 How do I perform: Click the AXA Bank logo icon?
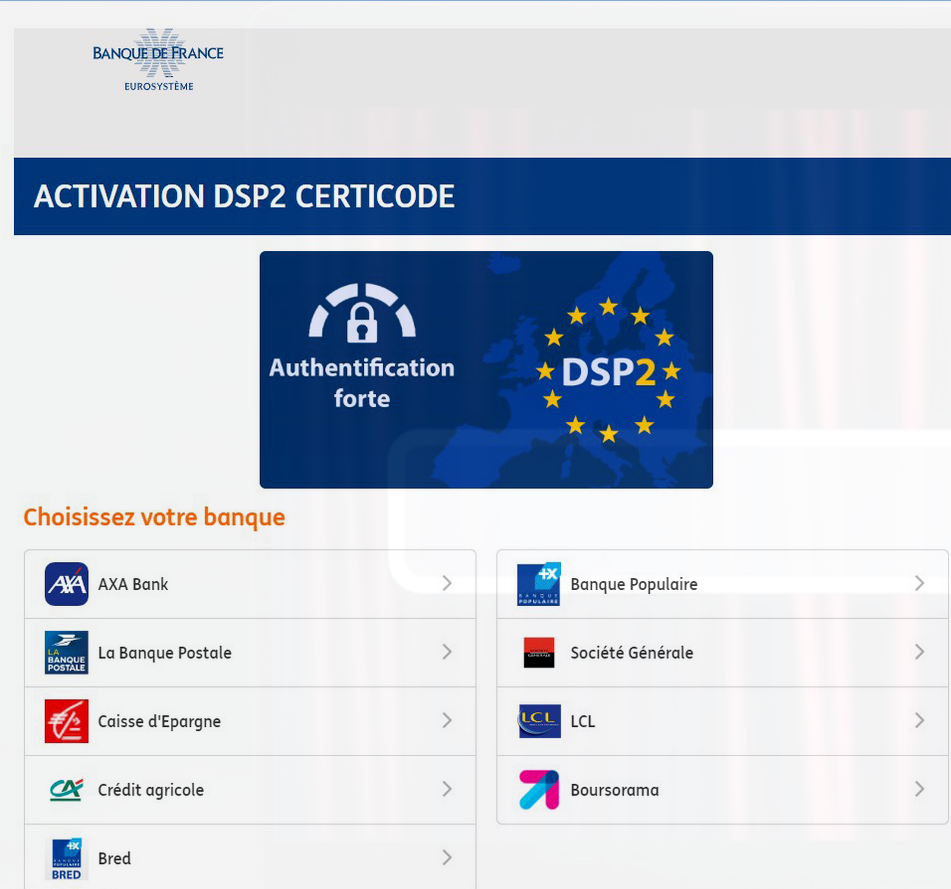tap(67, 584)
